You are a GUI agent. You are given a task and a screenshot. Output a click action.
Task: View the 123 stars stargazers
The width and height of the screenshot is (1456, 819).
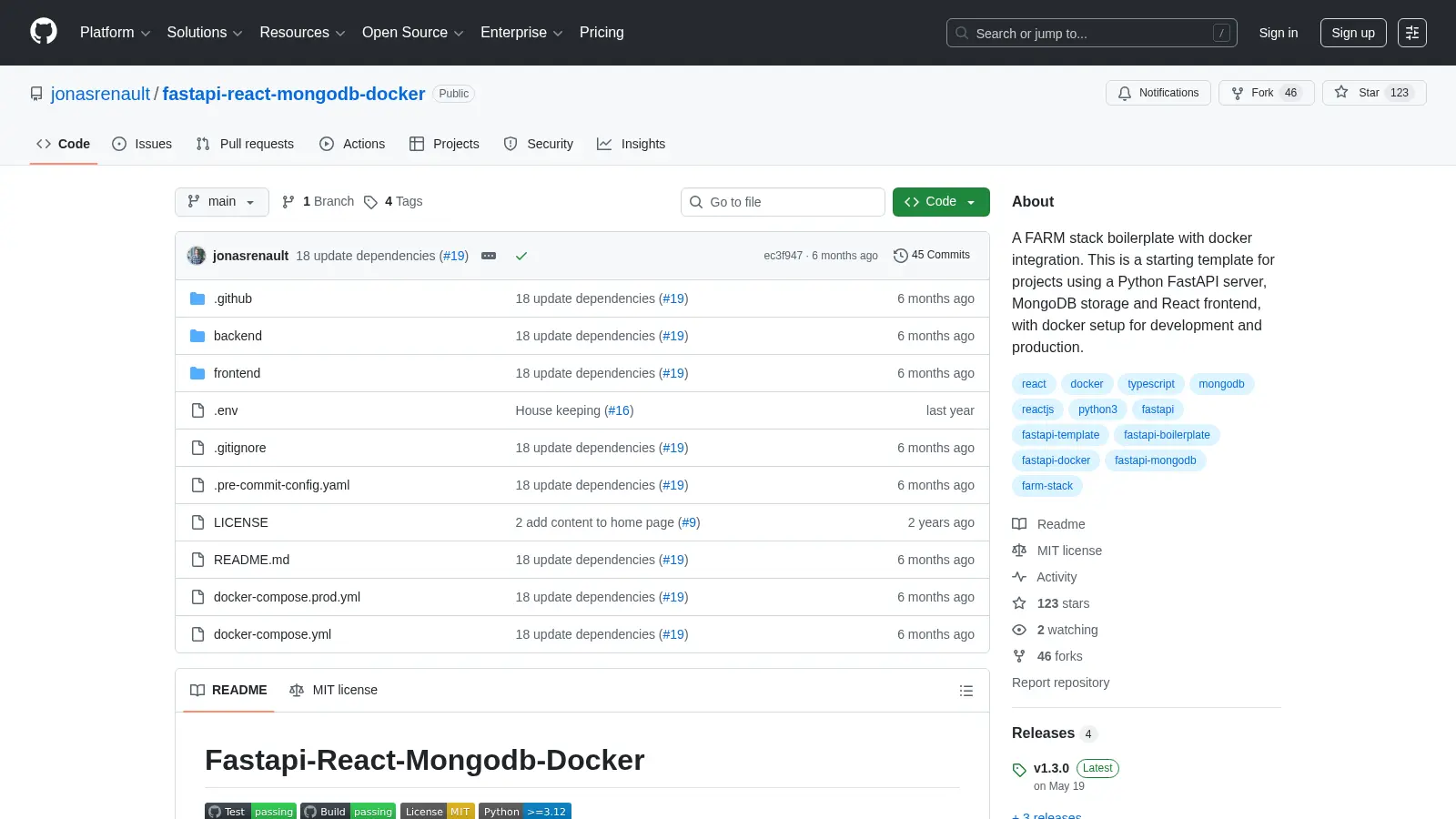1051,603
